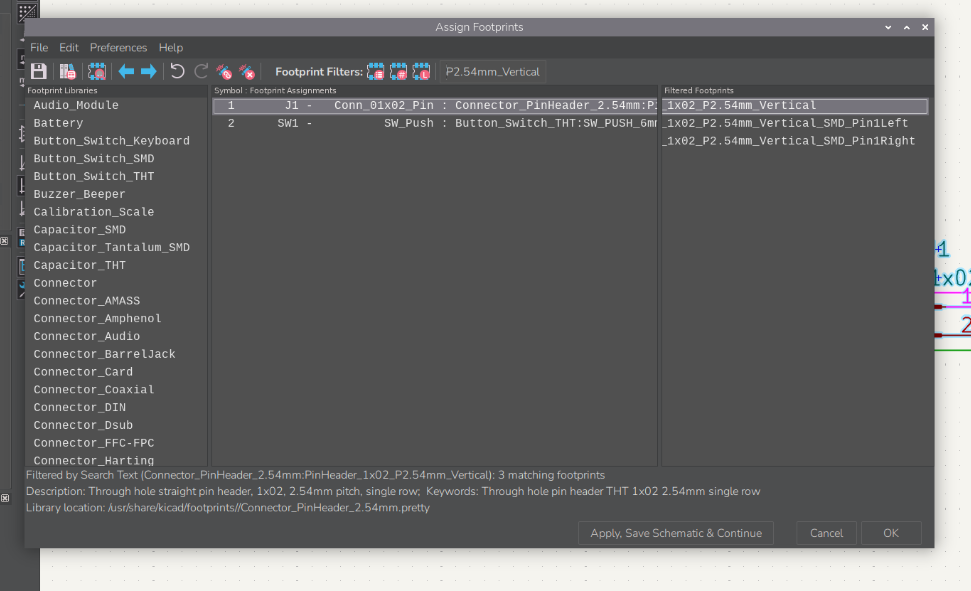
Task: Confirm assignments with the OK button
Action: (x=890, y=533)
